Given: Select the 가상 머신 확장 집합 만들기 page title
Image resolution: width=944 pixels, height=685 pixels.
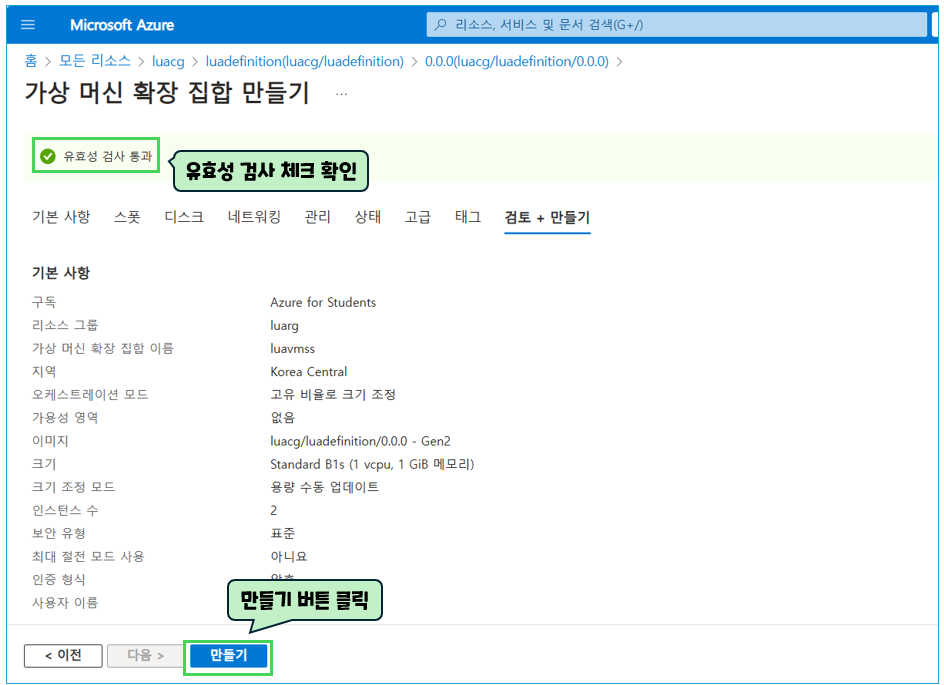Looking at the screenshot, I should click(167, 93).
